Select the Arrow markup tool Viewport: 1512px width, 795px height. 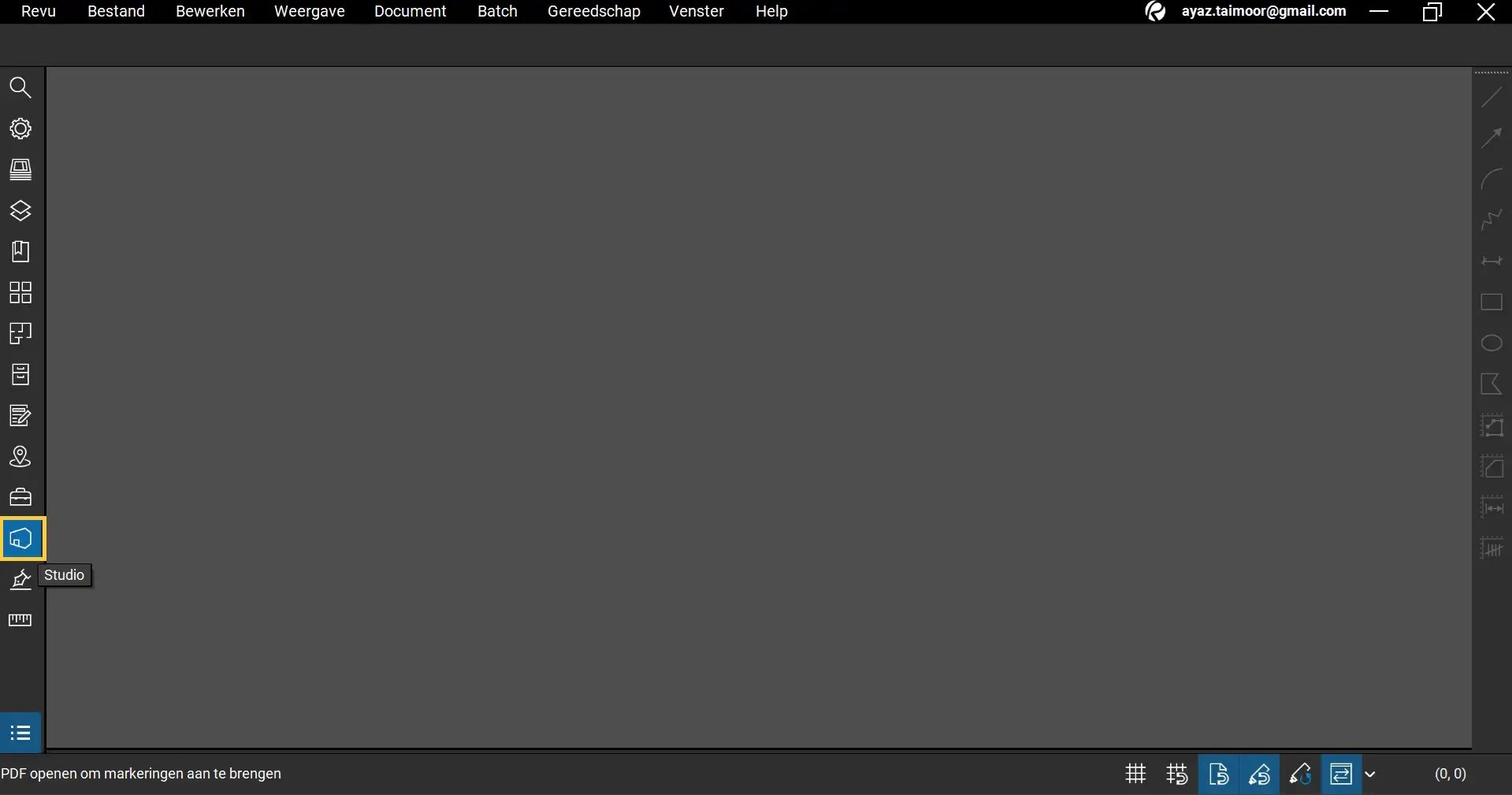1492,139
